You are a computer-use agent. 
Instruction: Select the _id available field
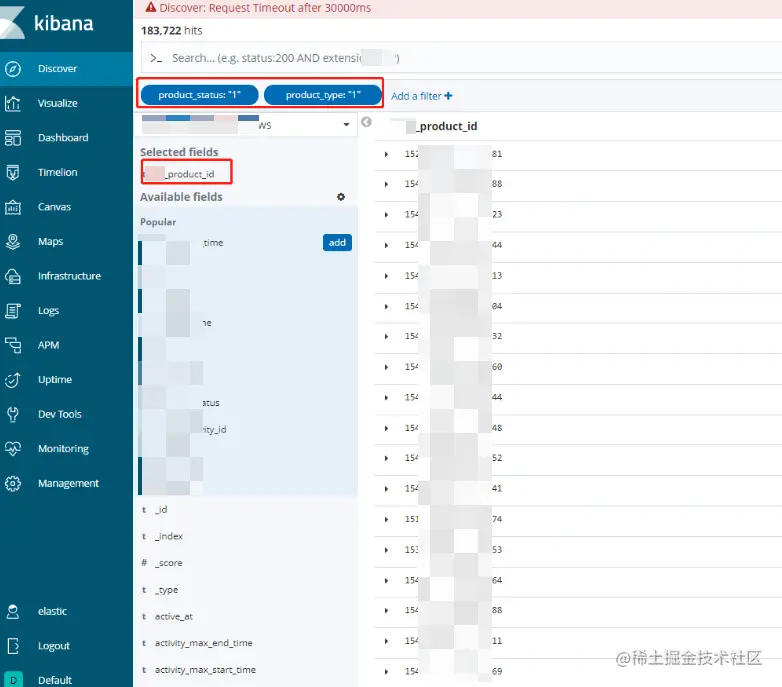pyautogui.click(x=161, y=510)
